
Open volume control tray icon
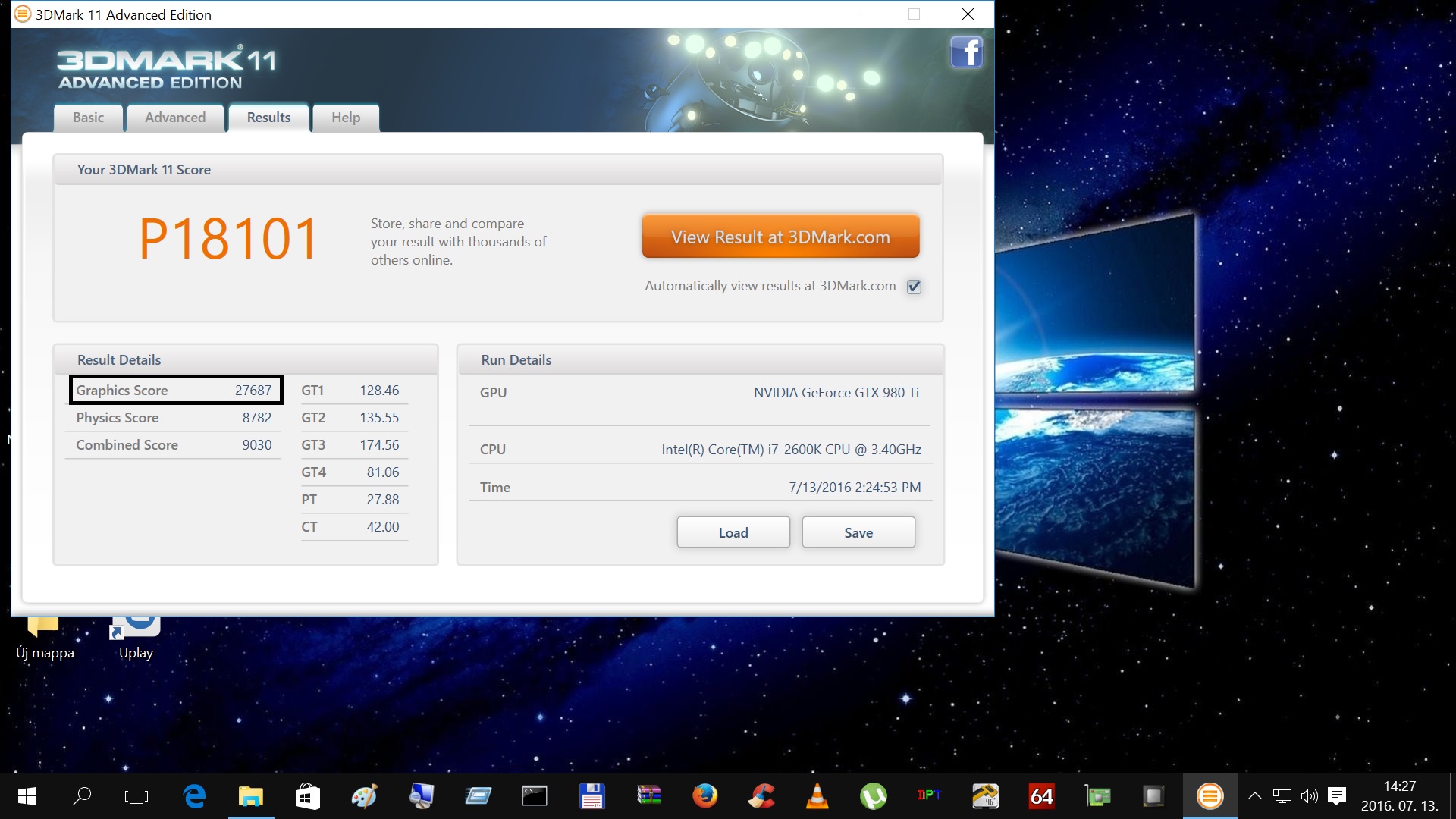pos(1310,796)
